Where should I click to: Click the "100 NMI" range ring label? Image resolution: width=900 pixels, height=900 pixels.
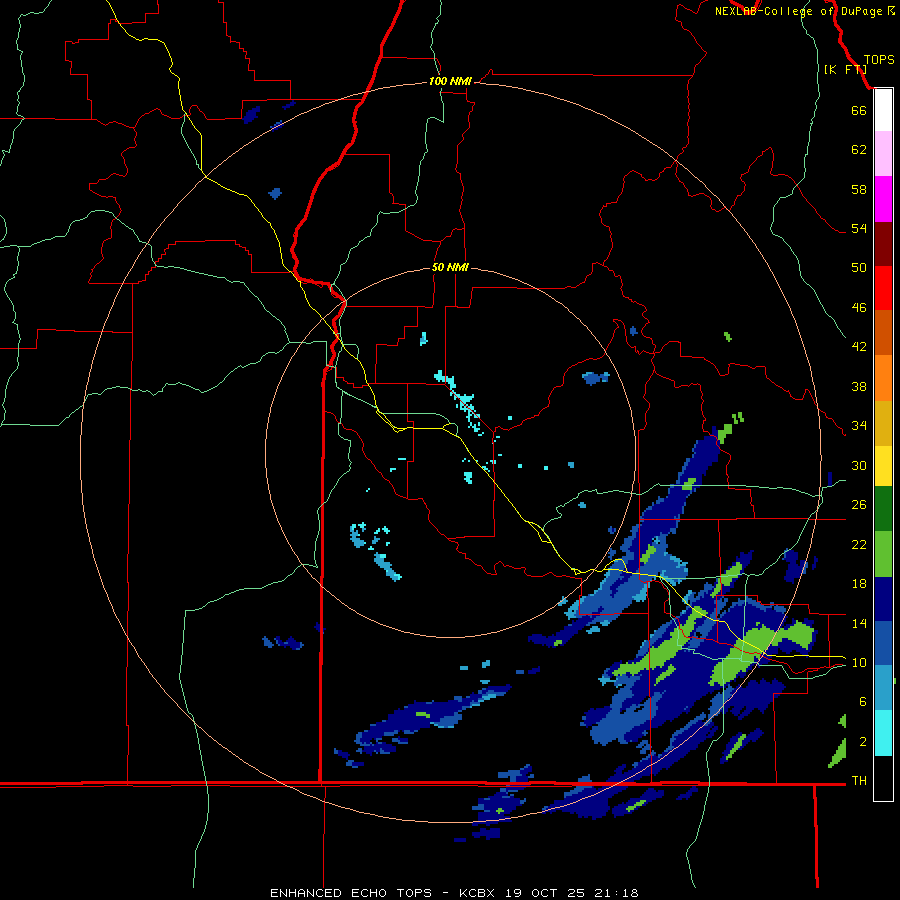click(450, 82)
